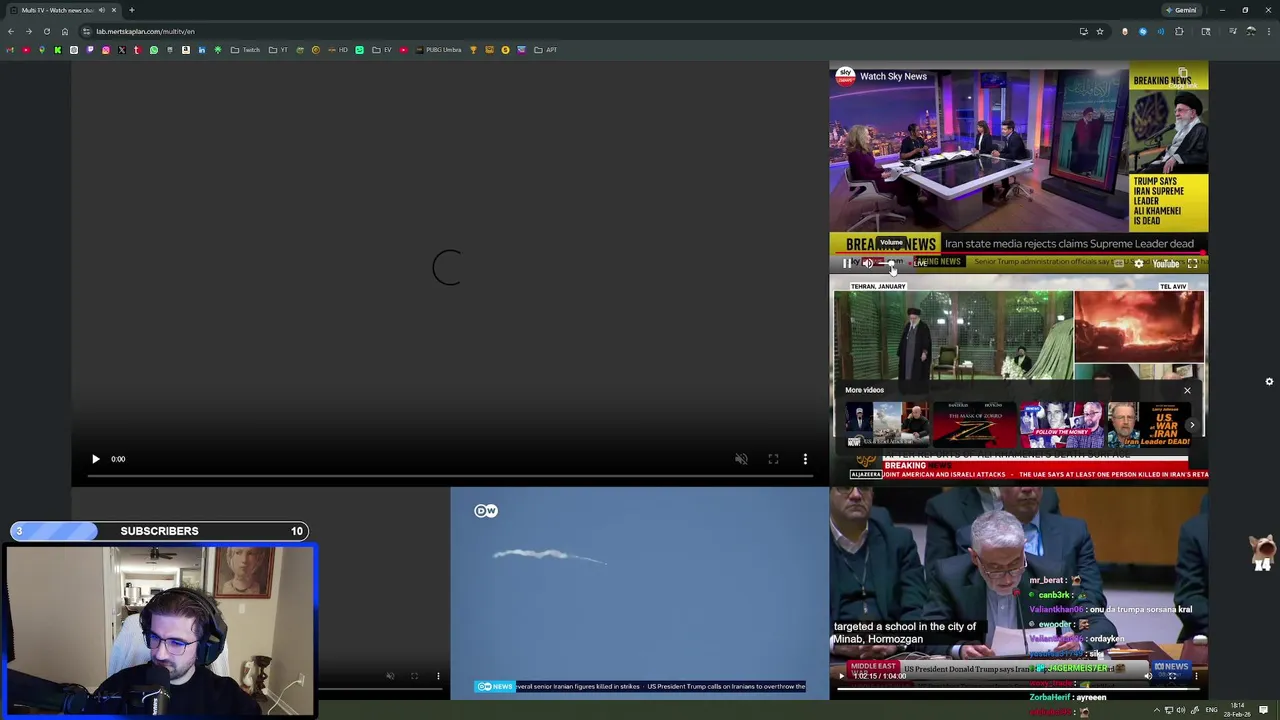This screenshot has height=720, width=1280.
Task: Open ENG language switcher in taskbar
Action: point(1212,710)
